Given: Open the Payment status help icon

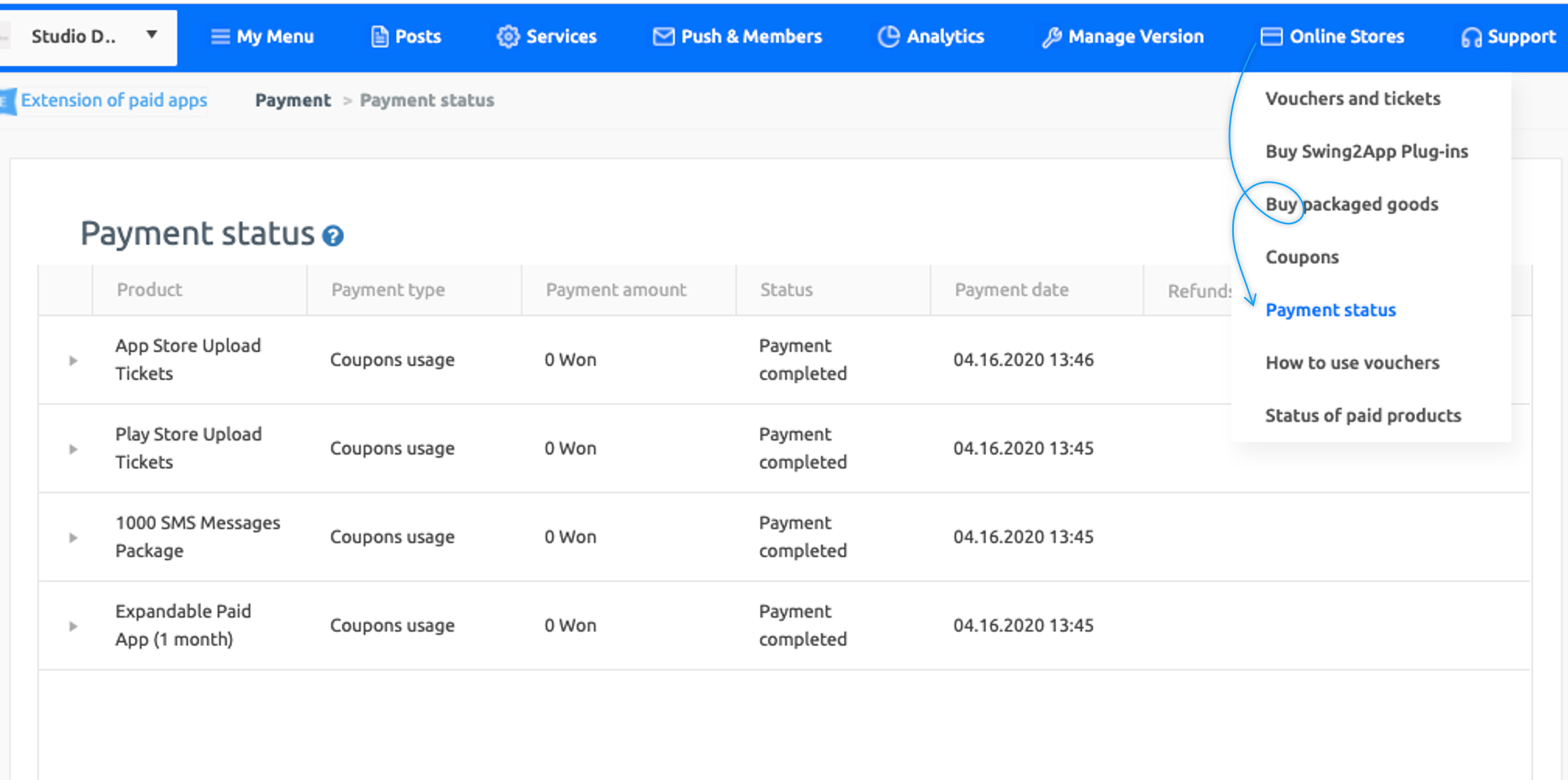Looking at the screenshot, I should (333, 236).
